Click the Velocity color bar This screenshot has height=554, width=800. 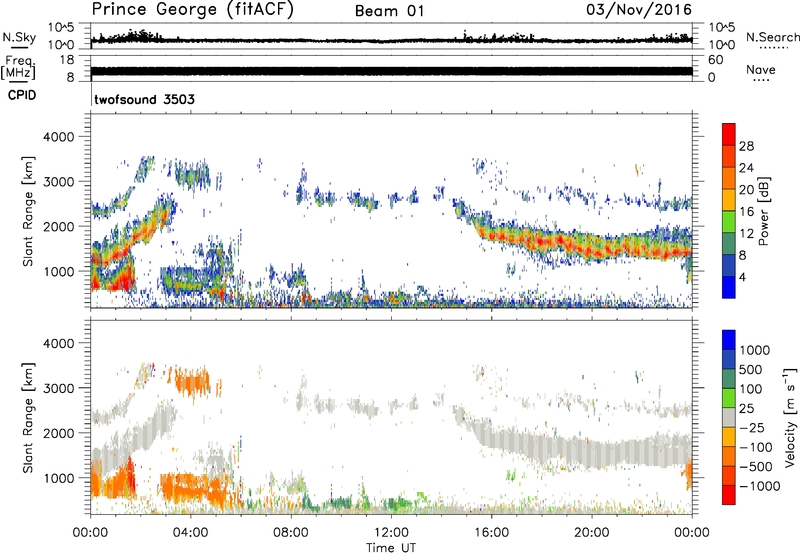[x=729, y=417]
